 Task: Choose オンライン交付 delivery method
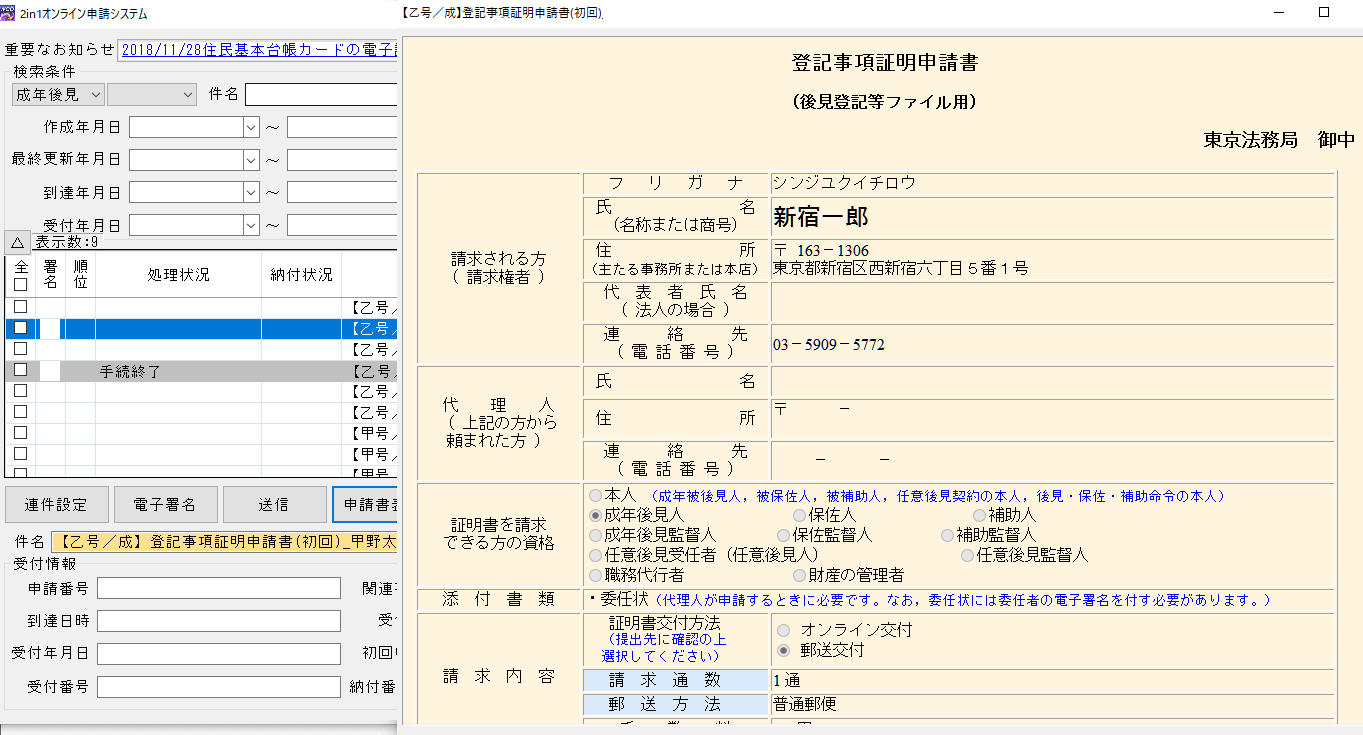783,630
